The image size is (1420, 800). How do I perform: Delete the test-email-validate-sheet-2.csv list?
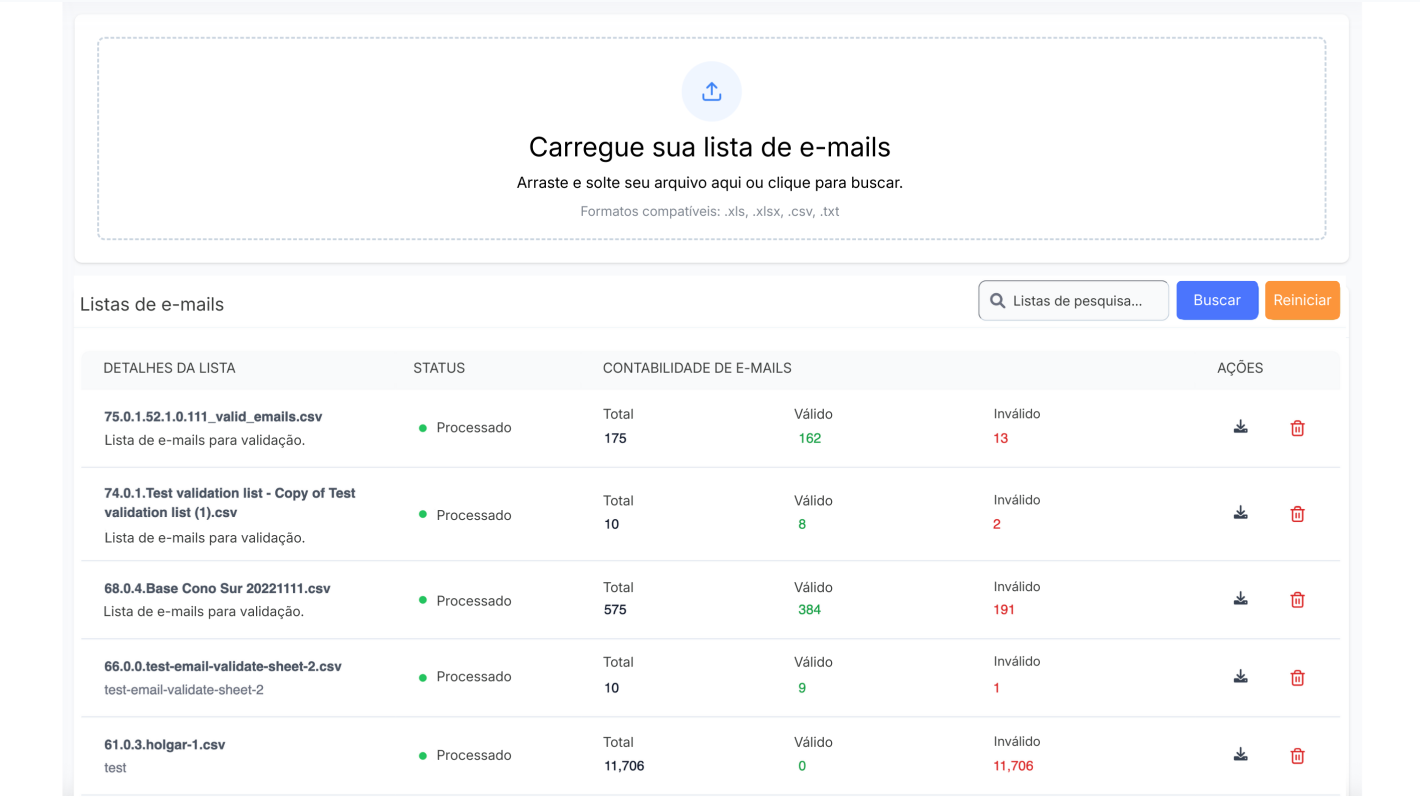click(1297, 678)
